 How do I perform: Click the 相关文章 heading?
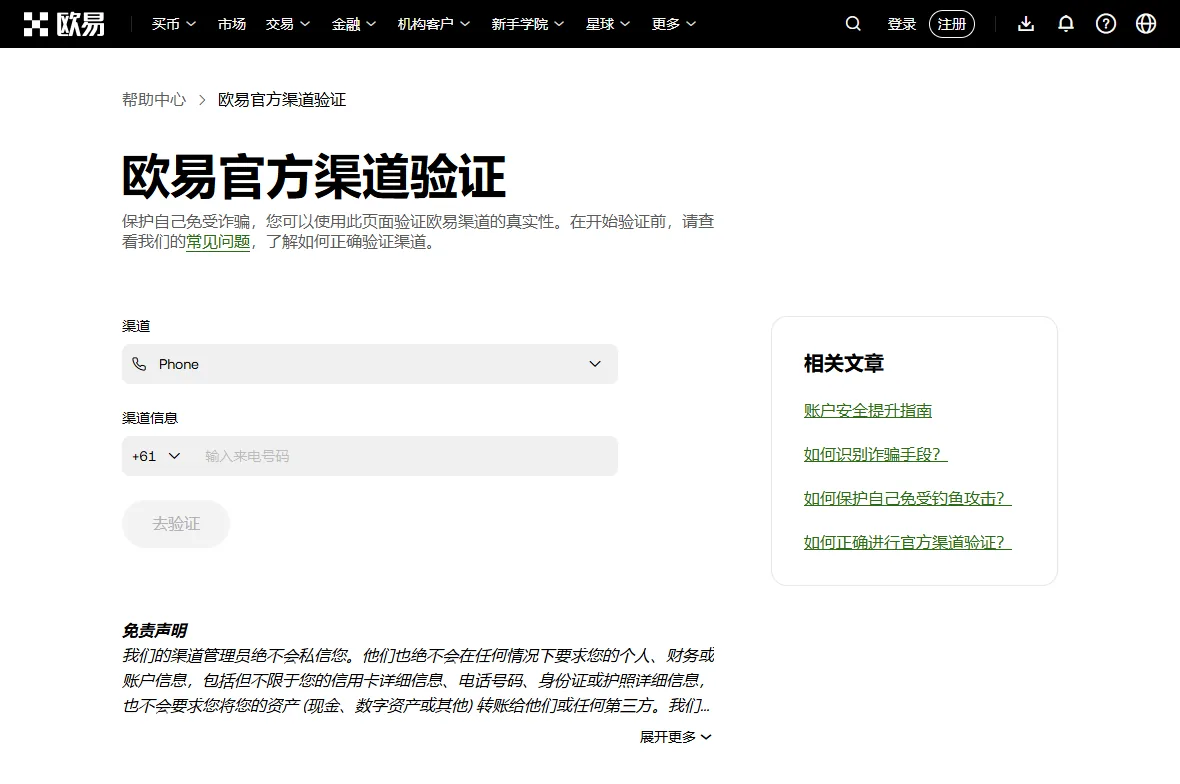pyautogui.click(x=844, y=363)
